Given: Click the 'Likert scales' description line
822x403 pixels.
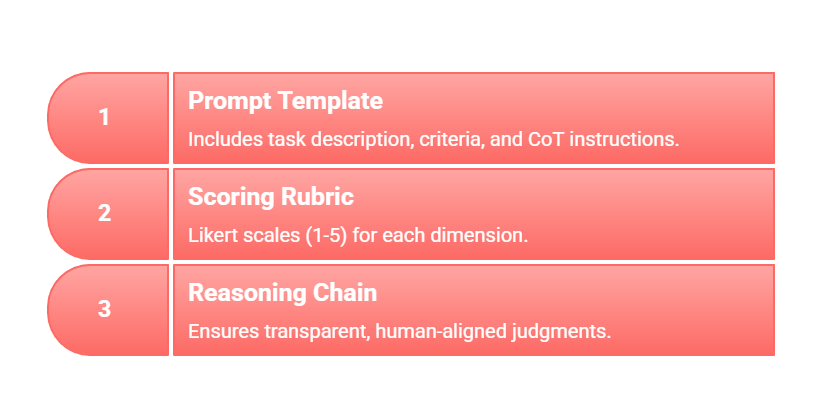Looking at the screenshot, I should [x=357, y=235].
